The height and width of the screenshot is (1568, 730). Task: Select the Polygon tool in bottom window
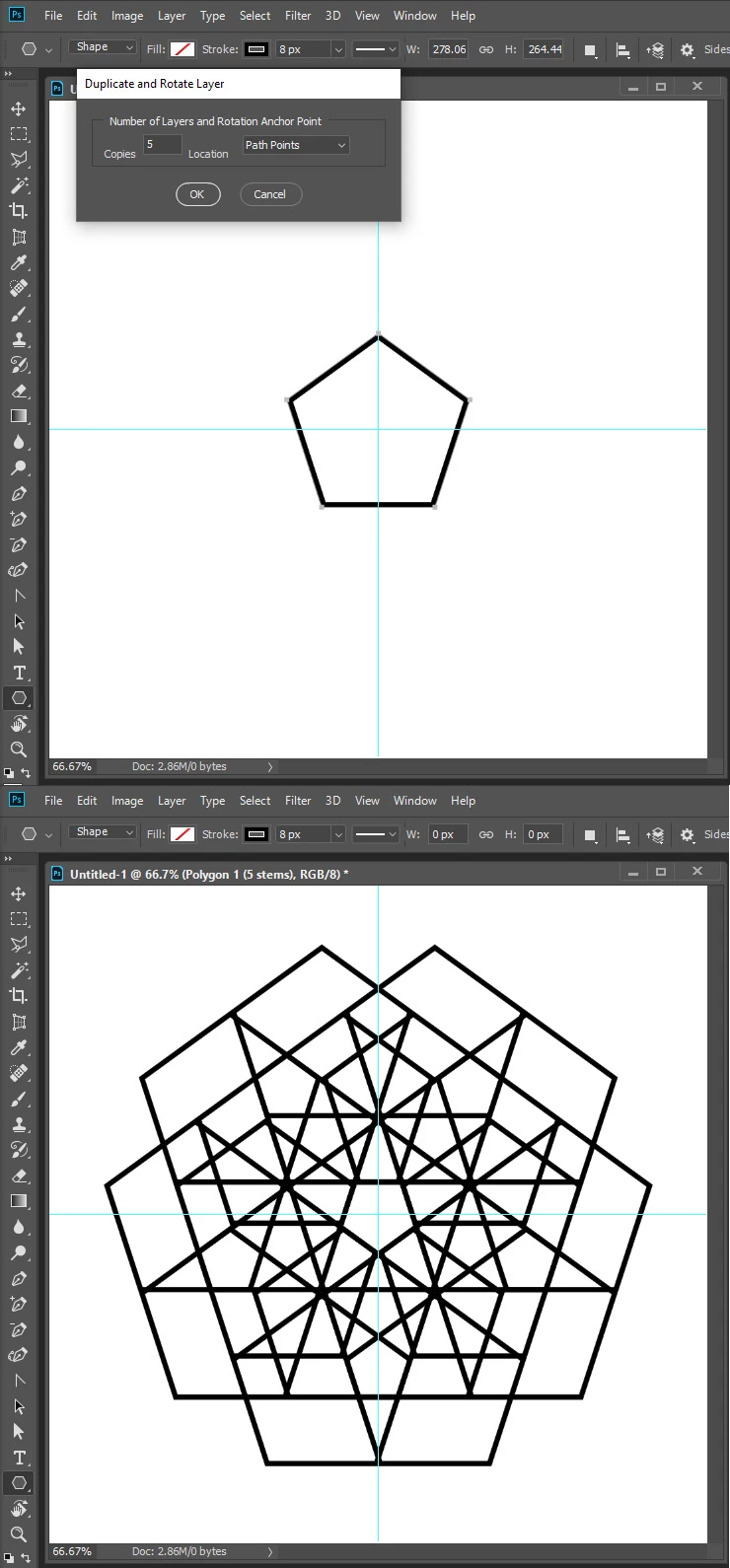point(19,1483)
